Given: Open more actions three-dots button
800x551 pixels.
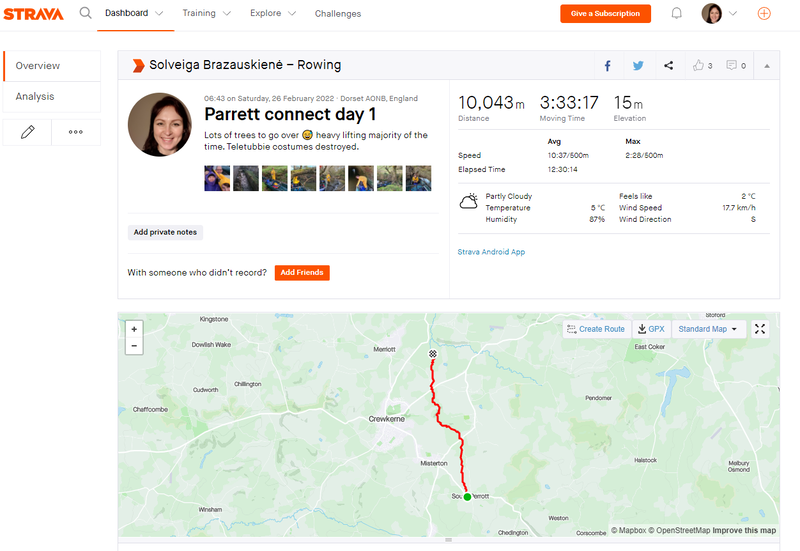Looking at the screenshot, I should point(76,132).
